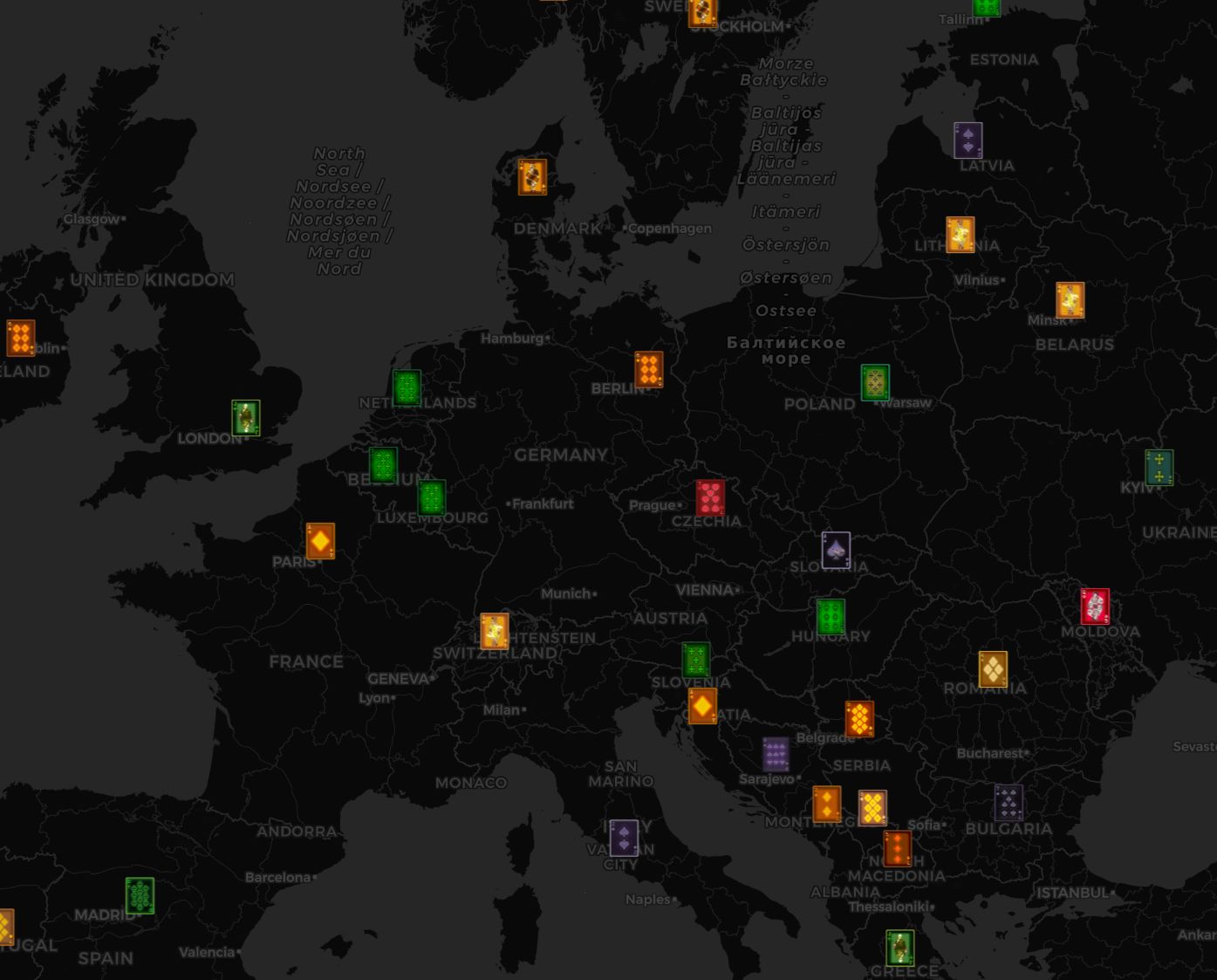Click the red card above Moldova
Image resolution: width=1217 pixels, height=980 pixels.
(x=1095, y=607)
